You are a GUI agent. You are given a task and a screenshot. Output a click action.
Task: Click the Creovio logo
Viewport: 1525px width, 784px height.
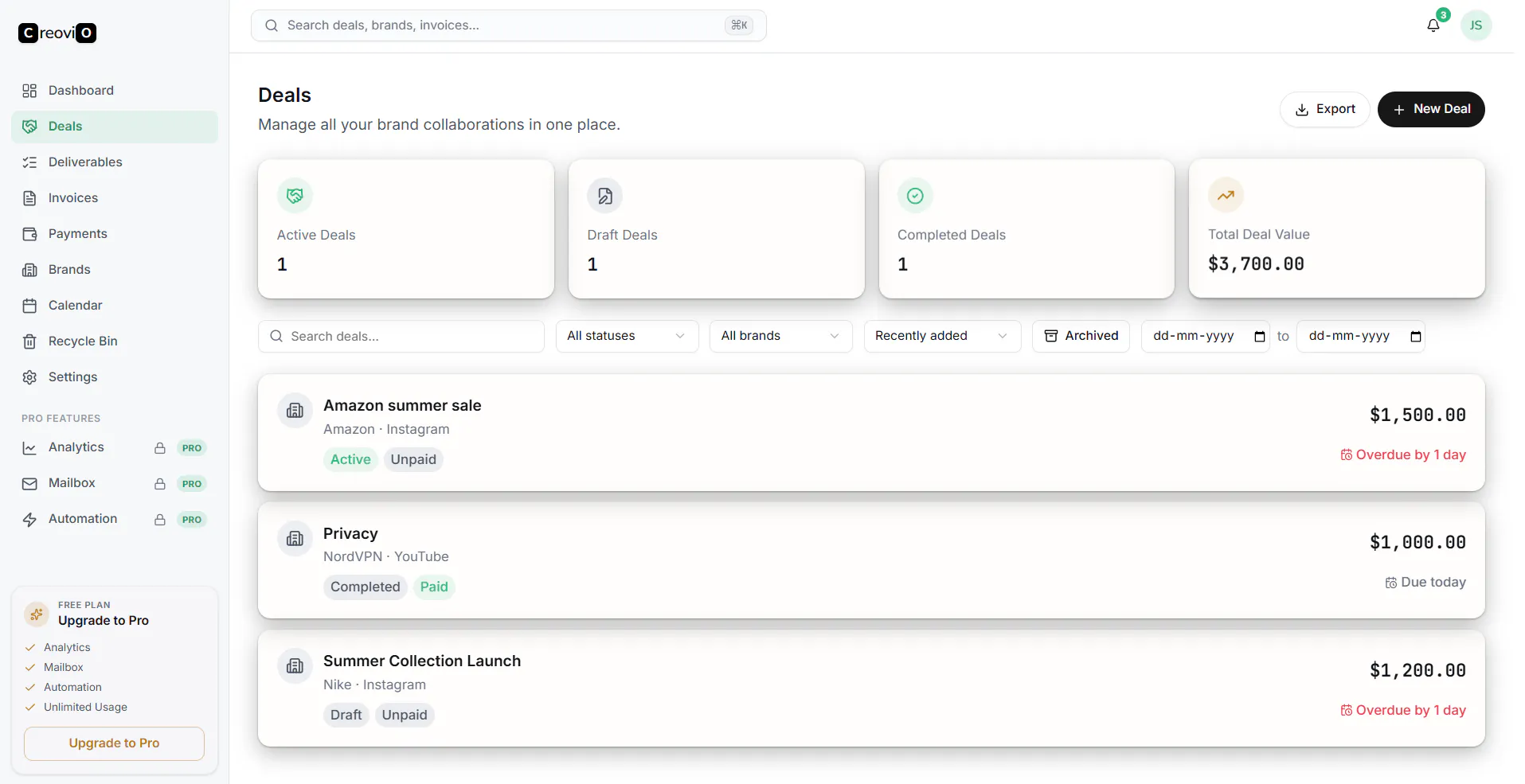tap(57, 33)
